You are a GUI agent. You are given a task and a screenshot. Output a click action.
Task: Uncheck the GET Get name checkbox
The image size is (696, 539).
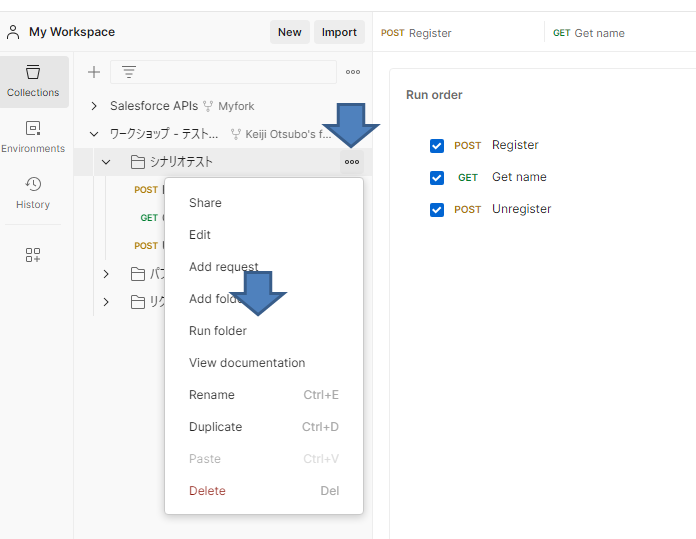click(436, 178)
